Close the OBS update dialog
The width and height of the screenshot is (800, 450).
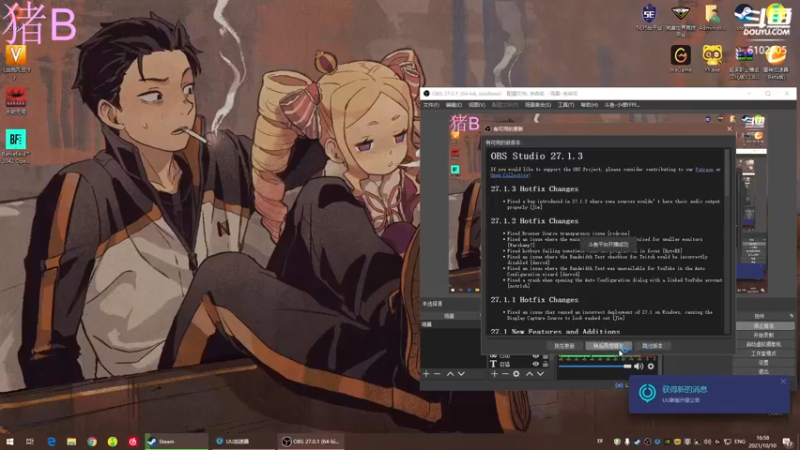tap(729, 129)
